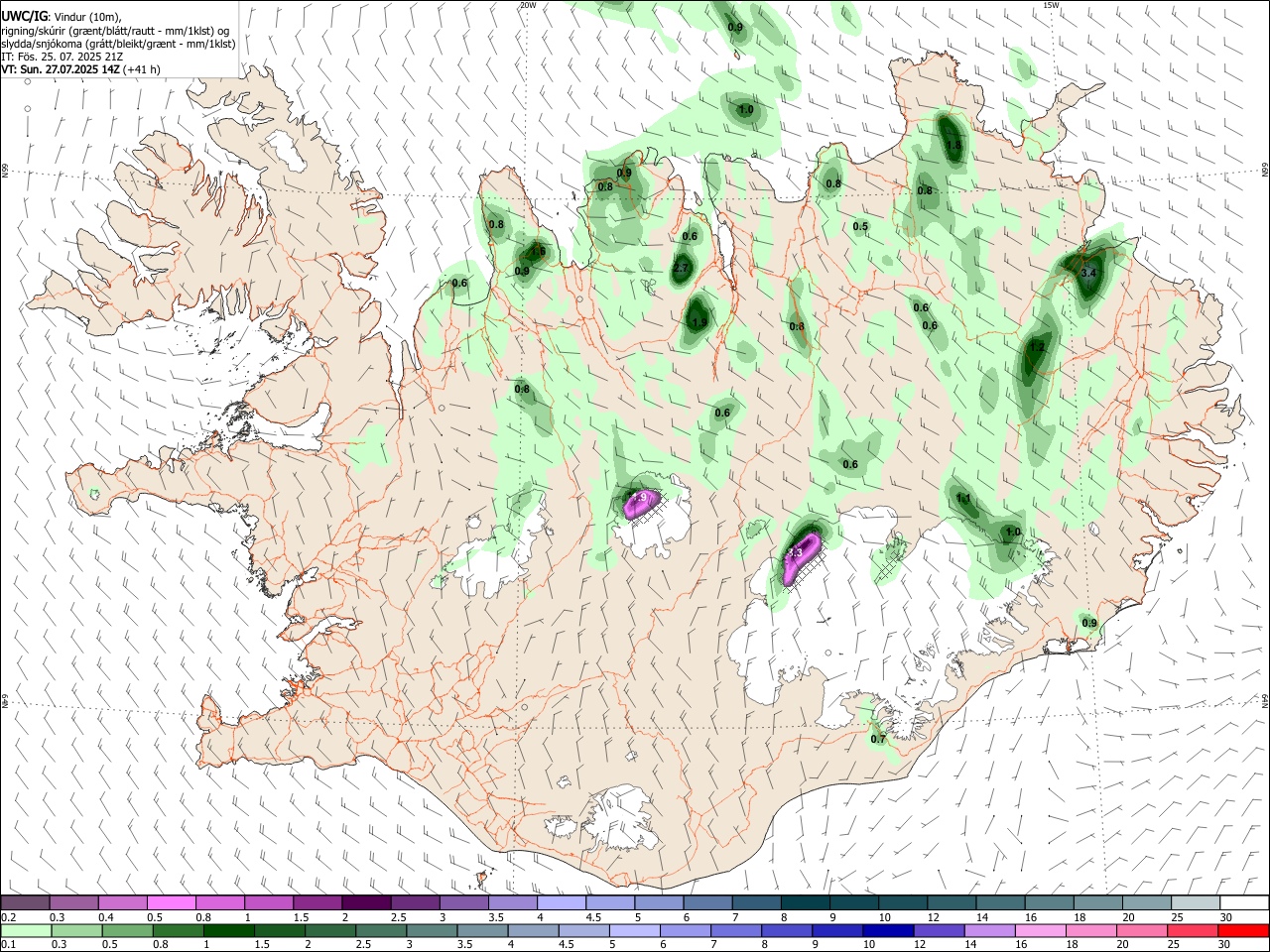This screenshot has height=952, width=1270.
Task: Click the 1.8 precipitation value
Action: (953, 145)
